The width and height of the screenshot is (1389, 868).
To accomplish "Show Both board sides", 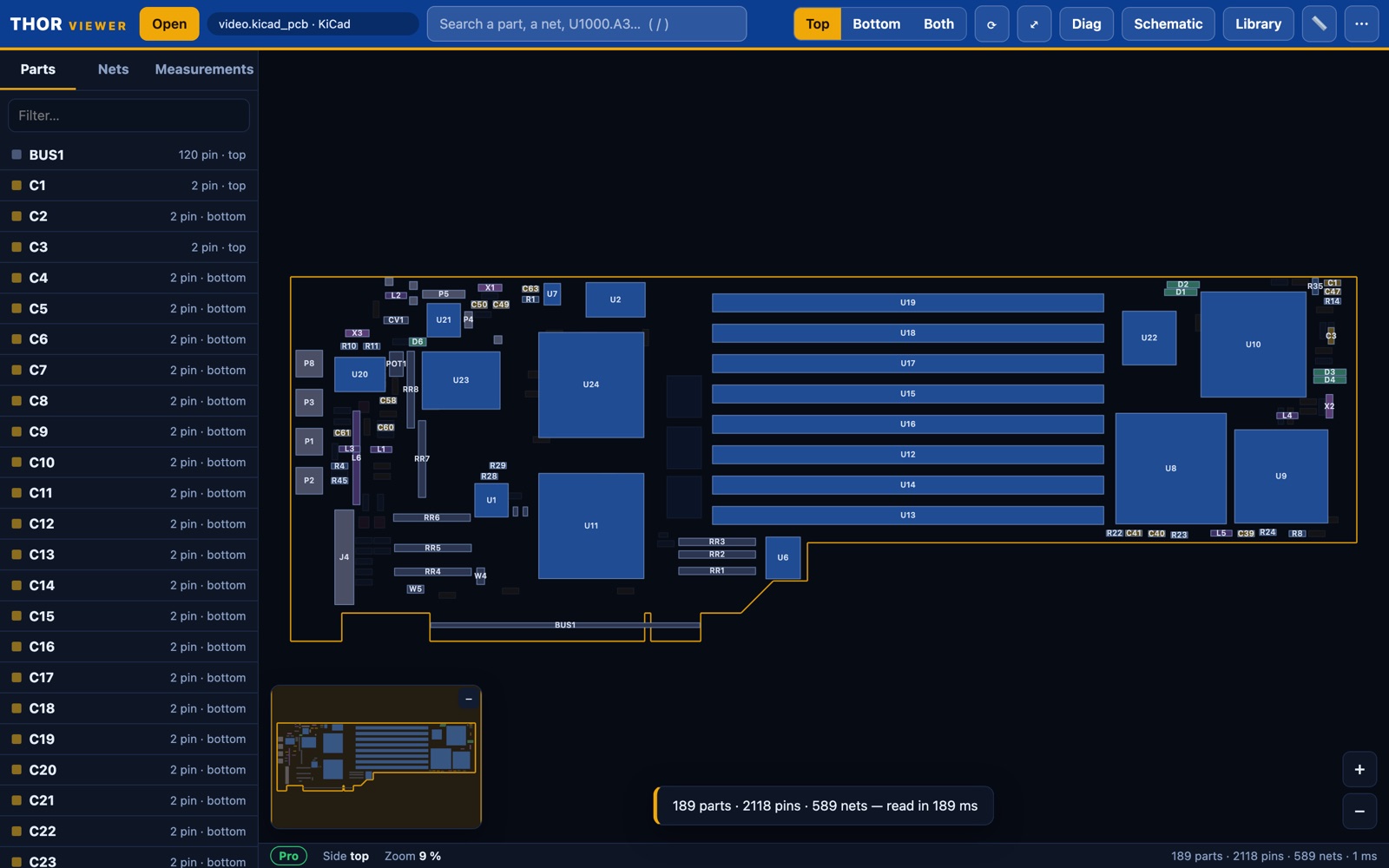I will point(938,24).
